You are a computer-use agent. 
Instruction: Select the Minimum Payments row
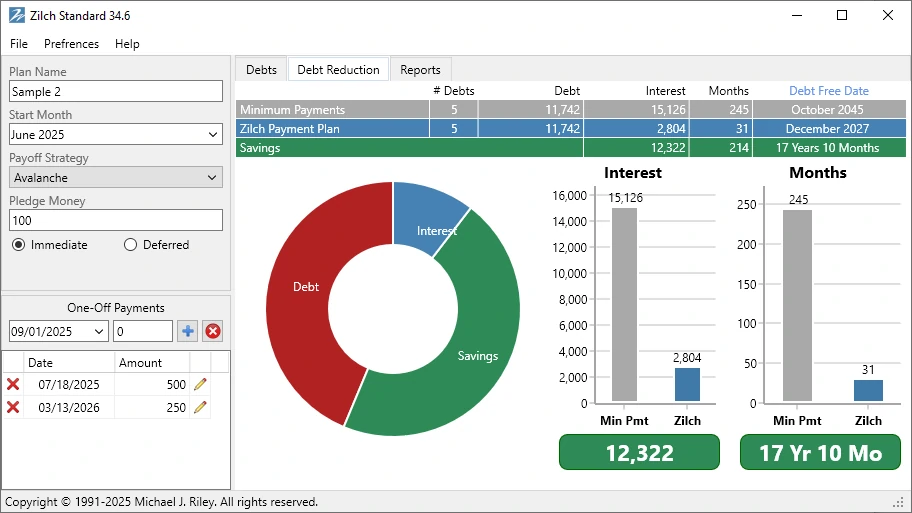tap(571, 109)
